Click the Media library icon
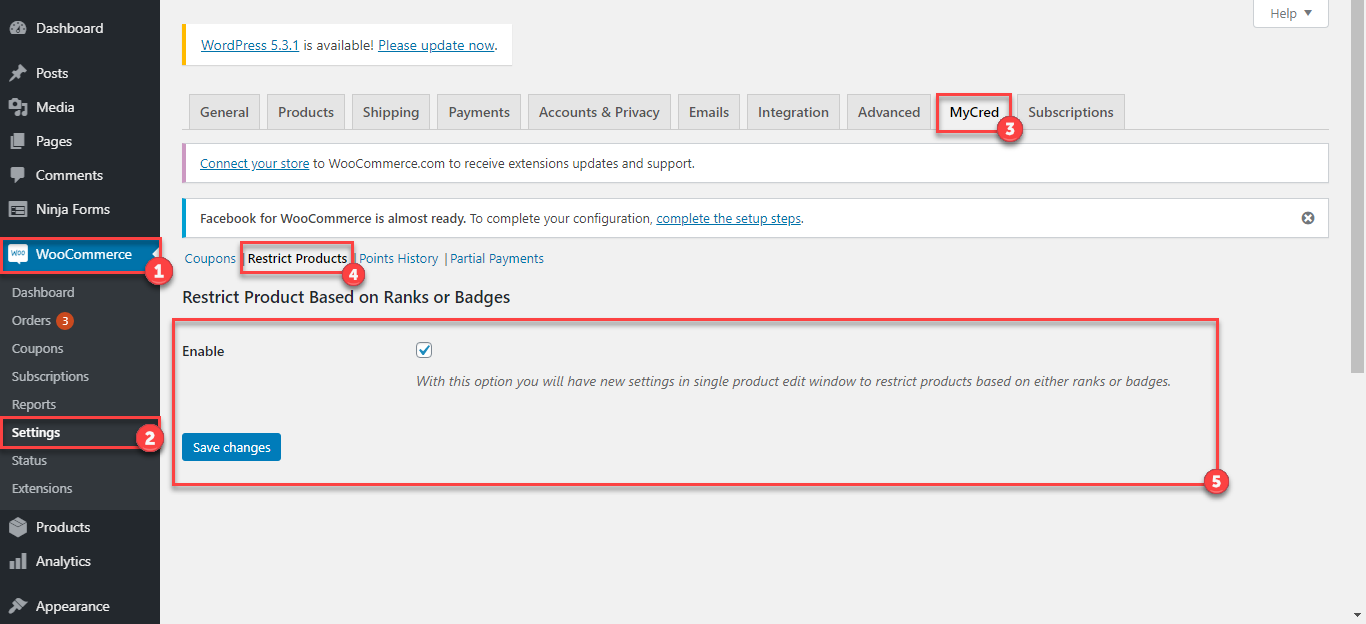Screen dimensions: 1366x624 click(18, 107)
